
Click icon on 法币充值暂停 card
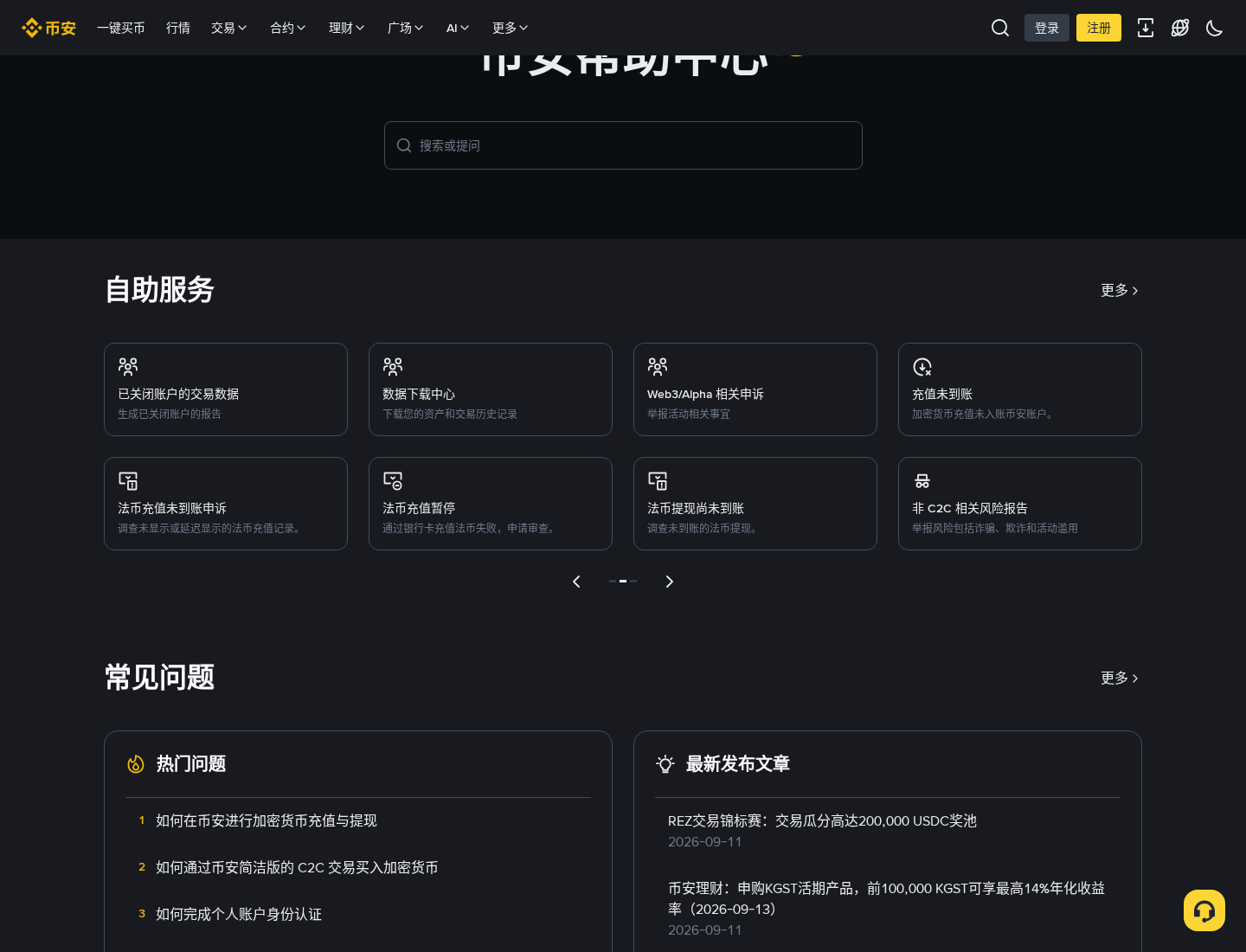393,481
